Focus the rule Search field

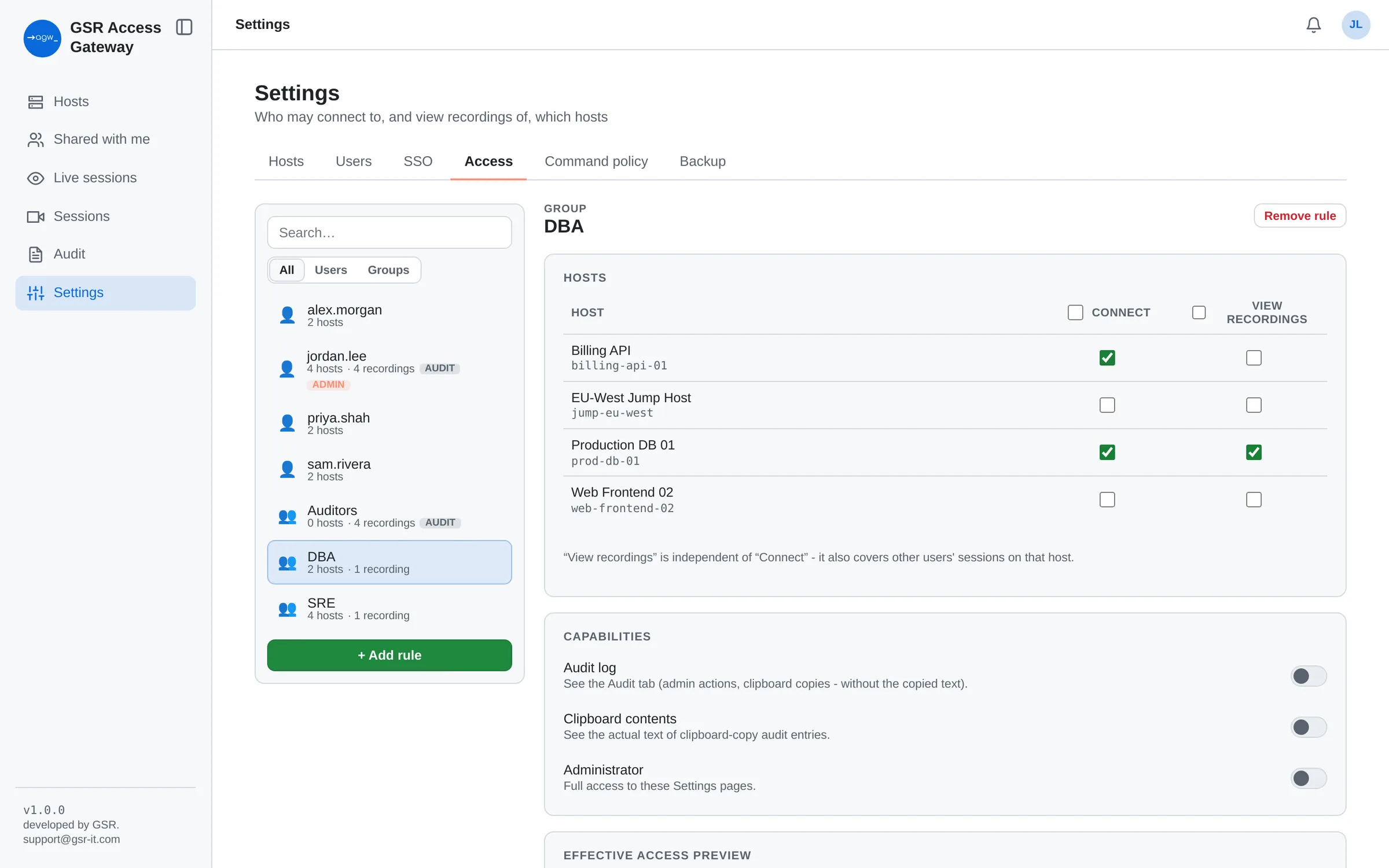(x=389, y=233)
